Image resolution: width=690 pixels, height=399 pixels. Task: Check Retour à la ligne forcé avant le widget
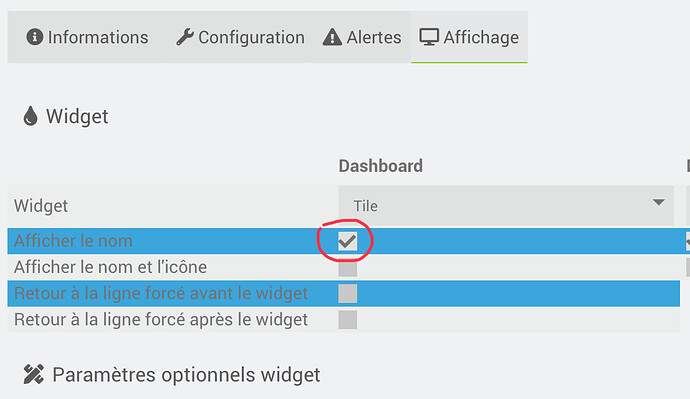[348, 293]
